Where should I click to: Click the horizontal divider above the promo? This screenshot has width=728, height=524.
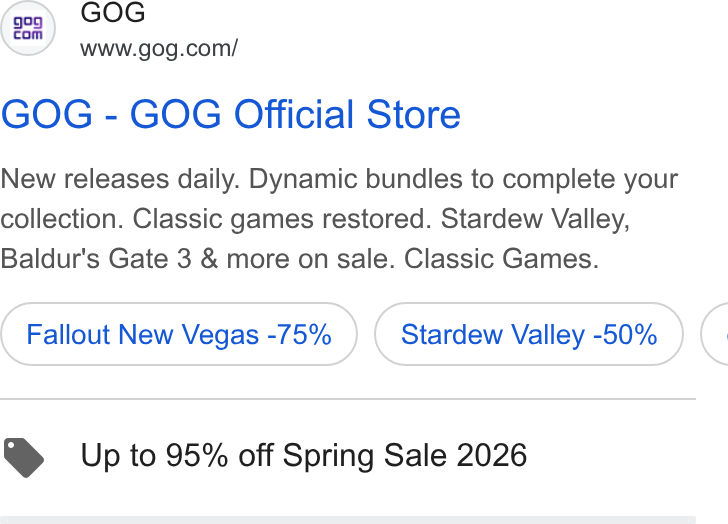click(348, 399)
